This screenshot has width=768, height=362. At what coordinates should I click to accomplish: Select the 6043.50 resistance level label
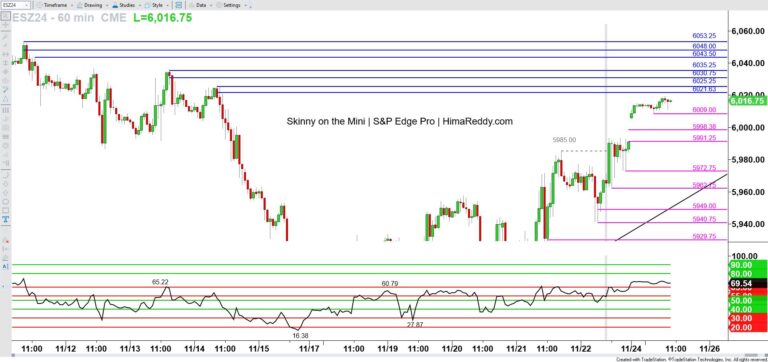[704, 53]
